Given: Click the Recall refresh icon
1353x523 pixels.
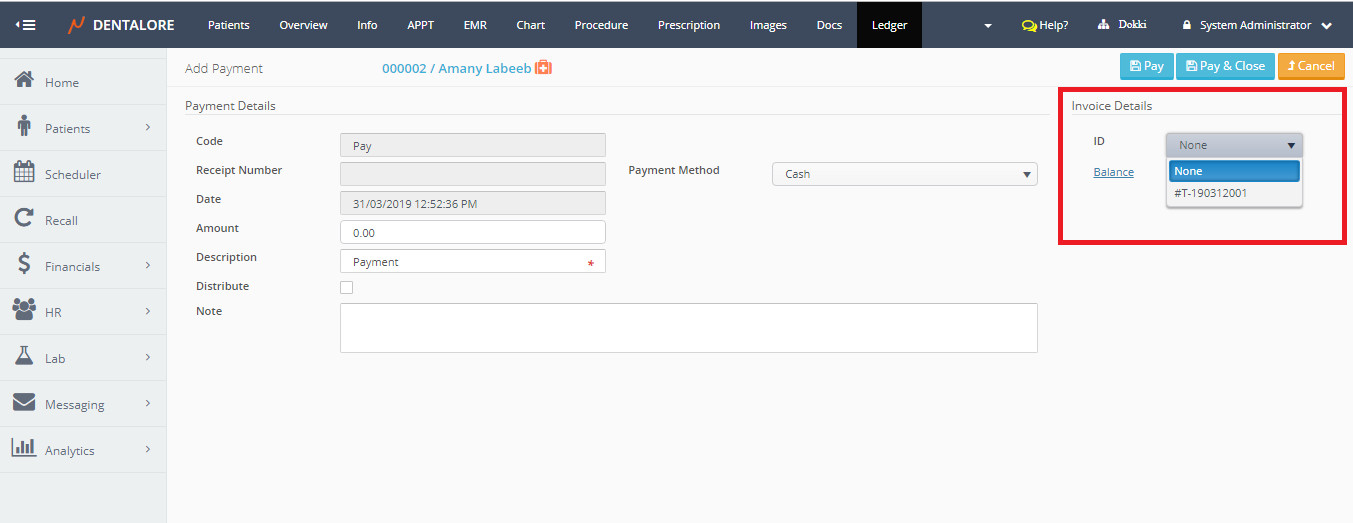Looking at the screenshot, I should coord(24,219).
